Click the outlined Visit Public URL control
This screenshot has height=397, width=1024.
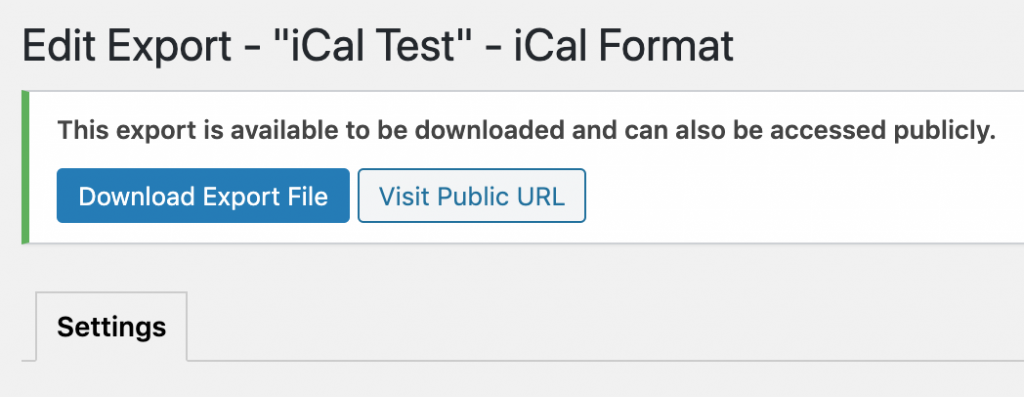click(x=472, y=196)
